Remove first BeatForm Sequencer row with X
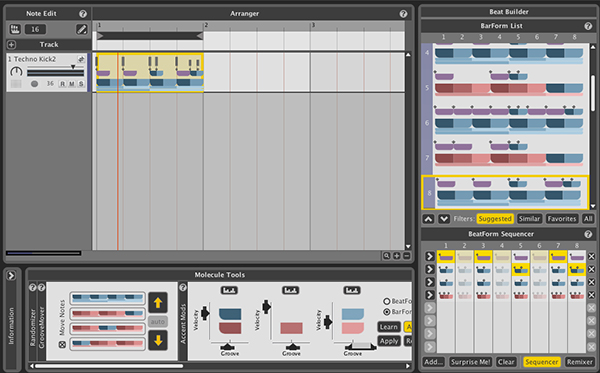 pos(592,256)
